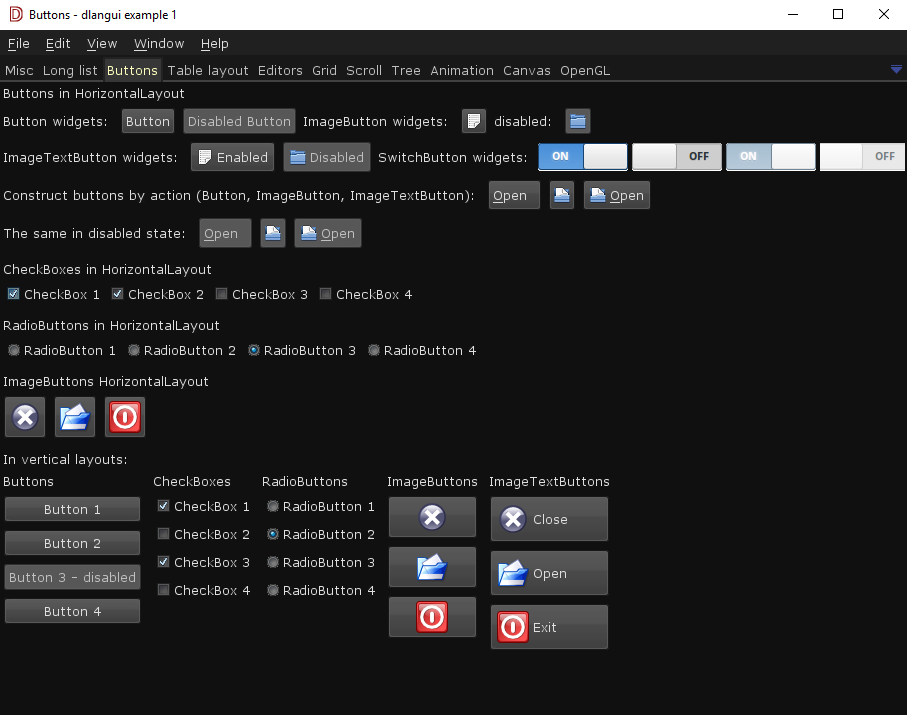Click the vertical ImageButtons red power icon

(x=432, y=617)
